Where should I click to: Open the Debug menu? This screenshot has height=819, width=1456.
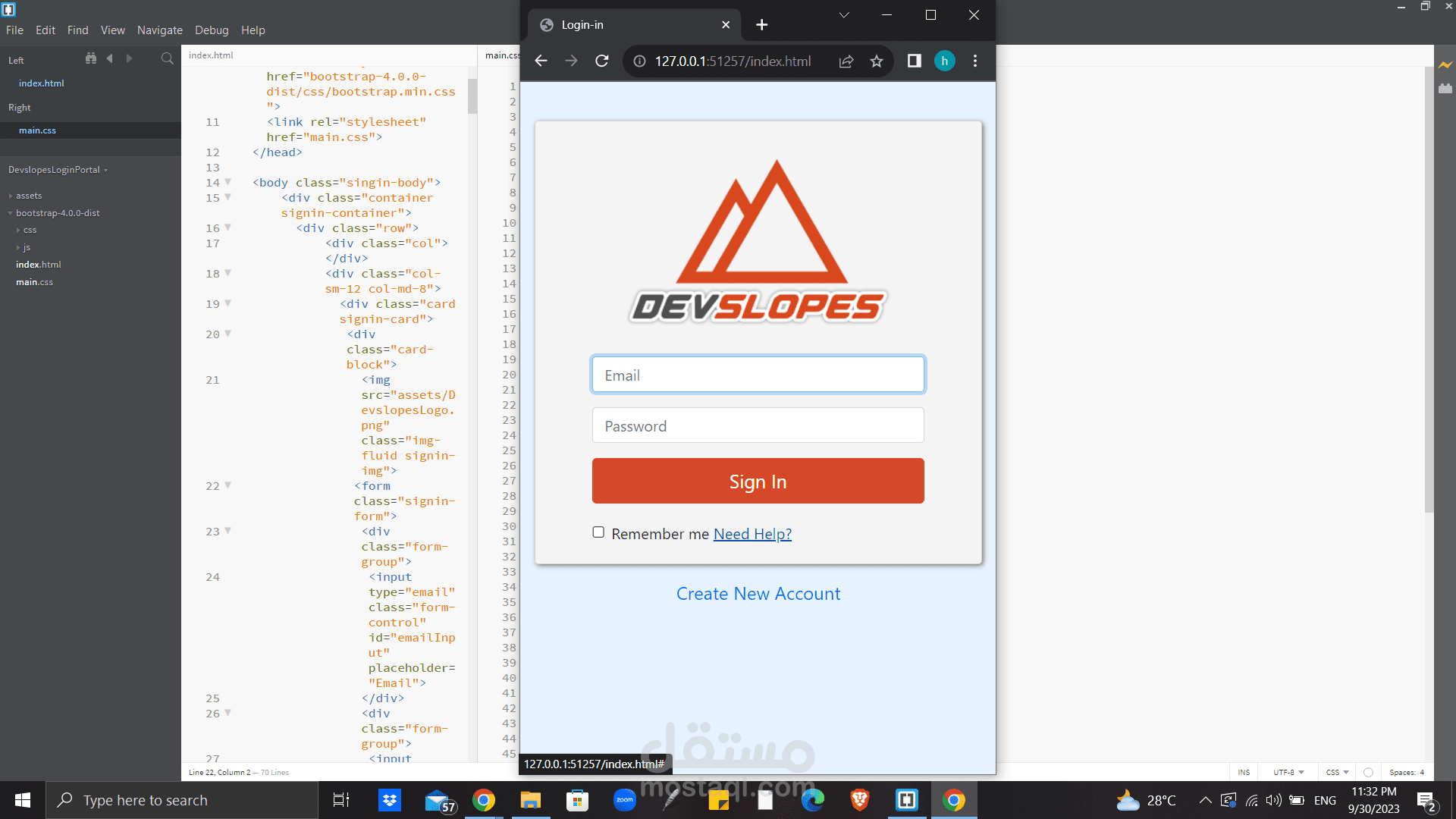212,30
